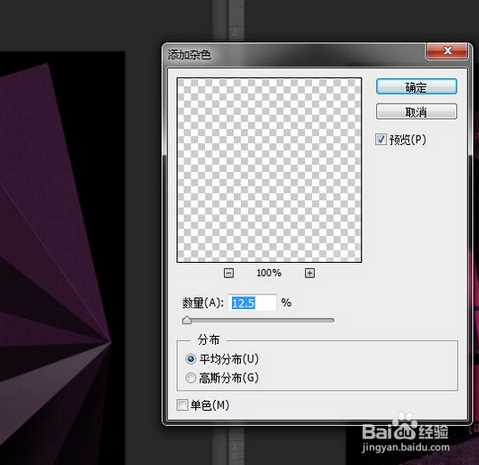Click the zoom in plus icon under preview
This screenshot has width=479, height=465.
tap(310, 273)
